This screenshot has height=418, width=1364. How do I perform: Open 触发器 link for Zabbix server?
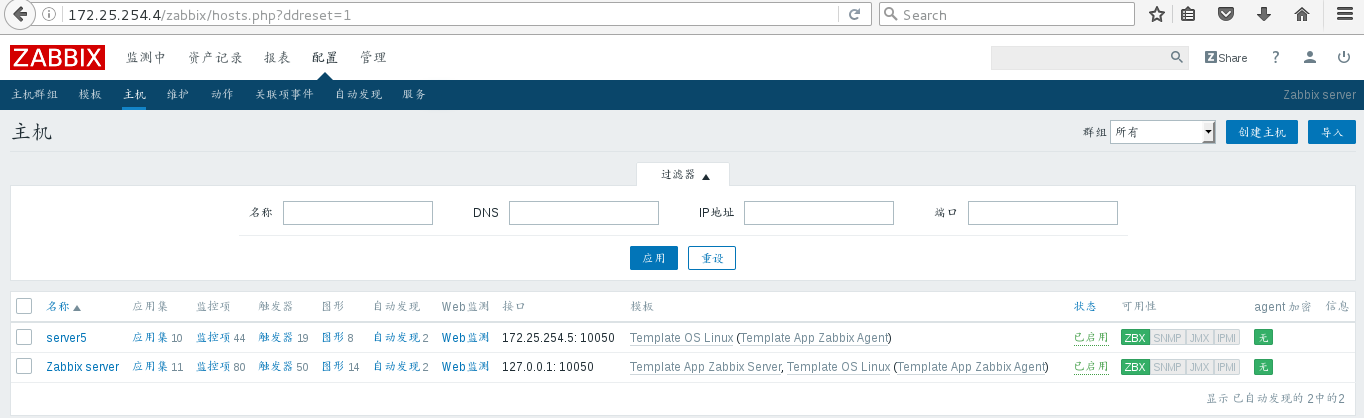click(x=276, y=367)
